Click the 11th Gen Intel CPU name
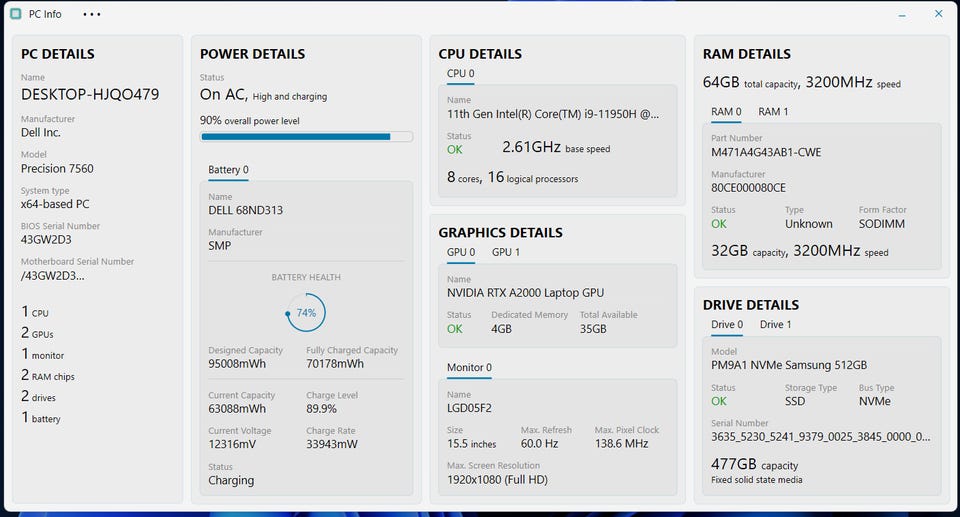Image resolution: width=960 pixels, height=517 pixels. coord(552,114)
